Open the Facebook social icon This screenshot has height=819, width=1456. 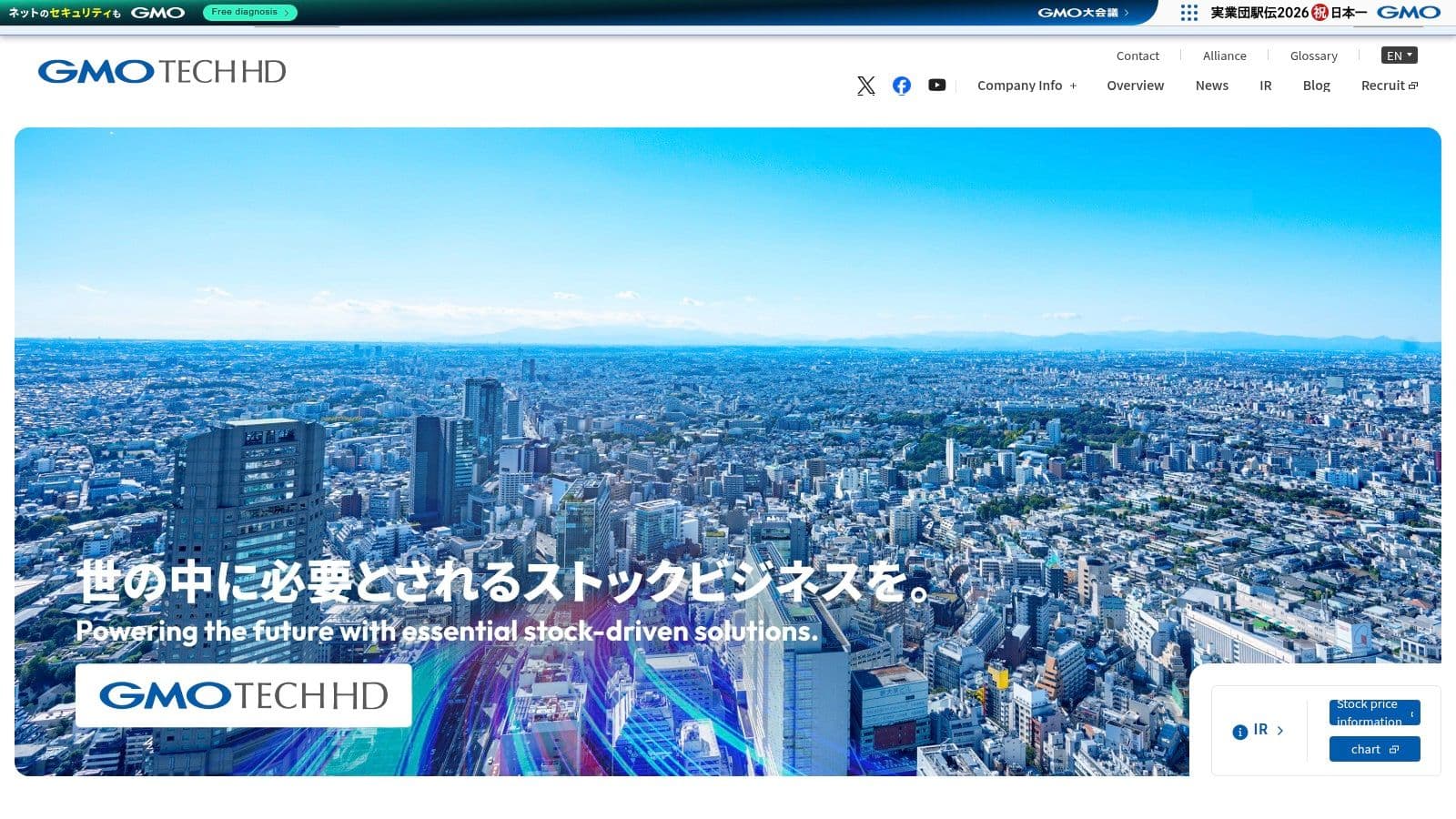[x=902, y=86]
